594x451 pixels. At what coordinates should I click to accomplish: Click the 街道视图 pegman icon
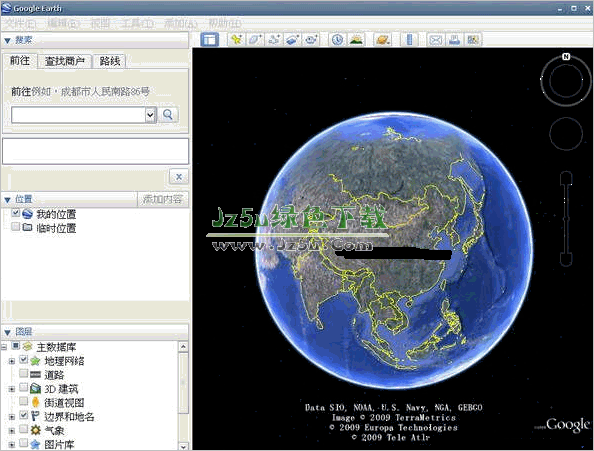pyautogui.click(x=35, y=402)
